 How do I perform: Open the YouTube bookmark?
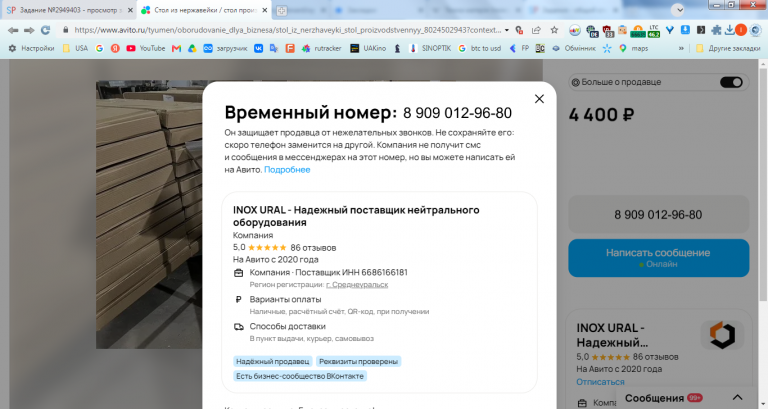point(145,48)
